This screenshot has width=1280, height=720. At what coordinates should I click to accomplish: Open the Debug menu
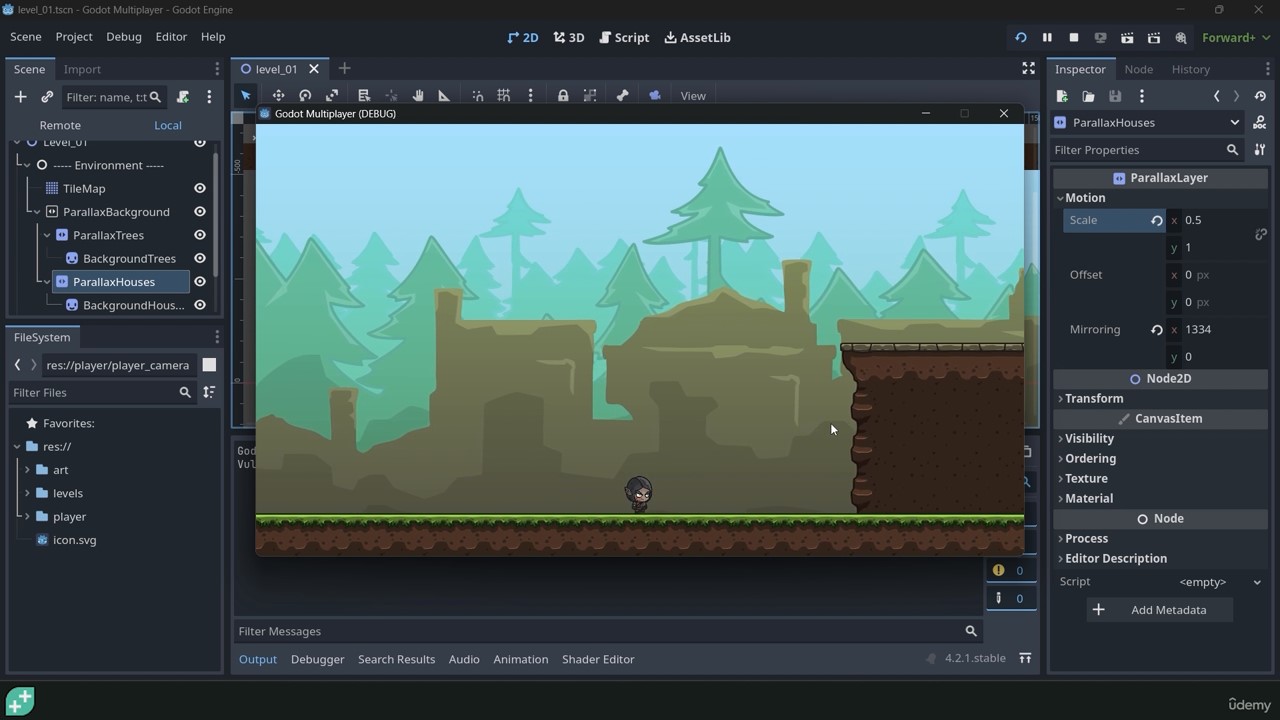coord(124,37)
